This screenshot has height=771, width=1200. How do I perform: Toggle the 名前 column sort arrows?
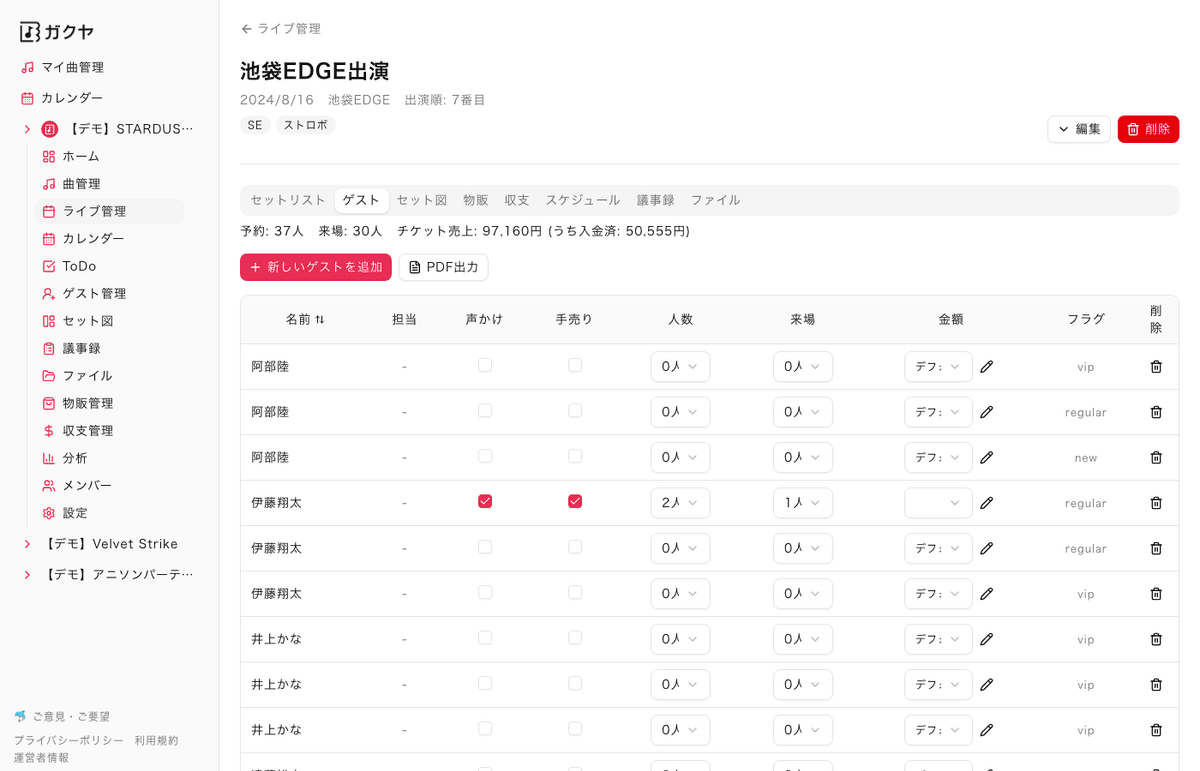(x=321, y=319)
